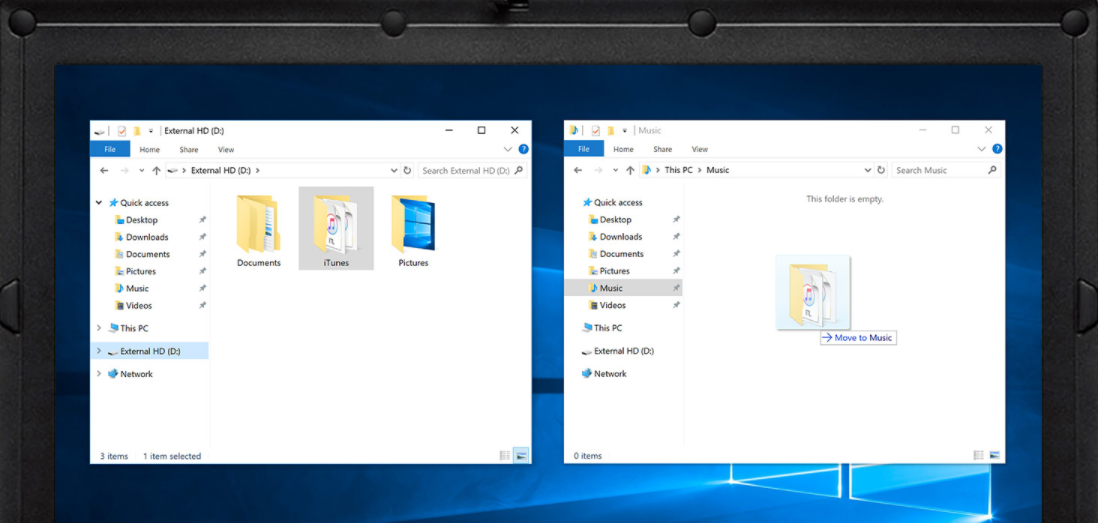Open address history dropdown in Music window
1098x523 pixels.
[868, 170]
